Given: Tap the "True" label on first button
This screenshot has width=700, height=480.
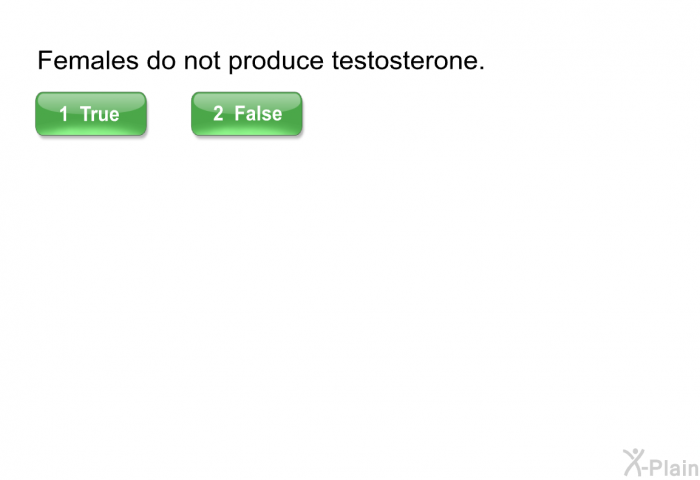Looking at the screenshot, I should 100,114.
